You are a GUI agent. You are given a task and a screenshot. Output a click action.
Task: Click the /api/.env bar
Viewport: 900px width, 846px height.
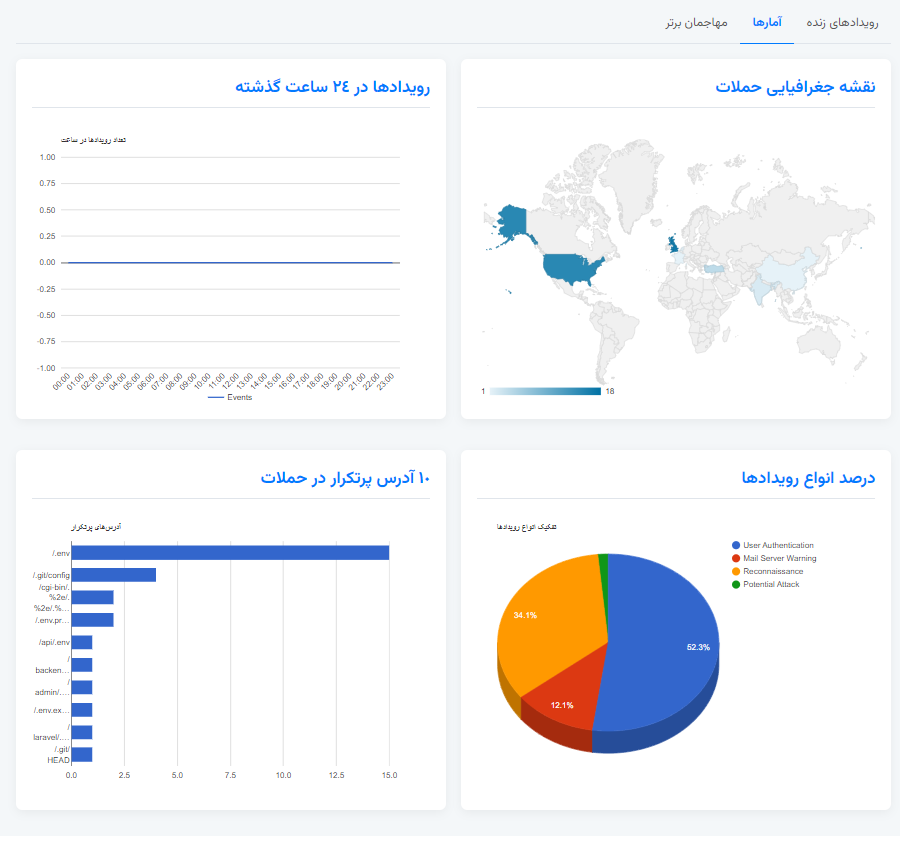(82, 643)
